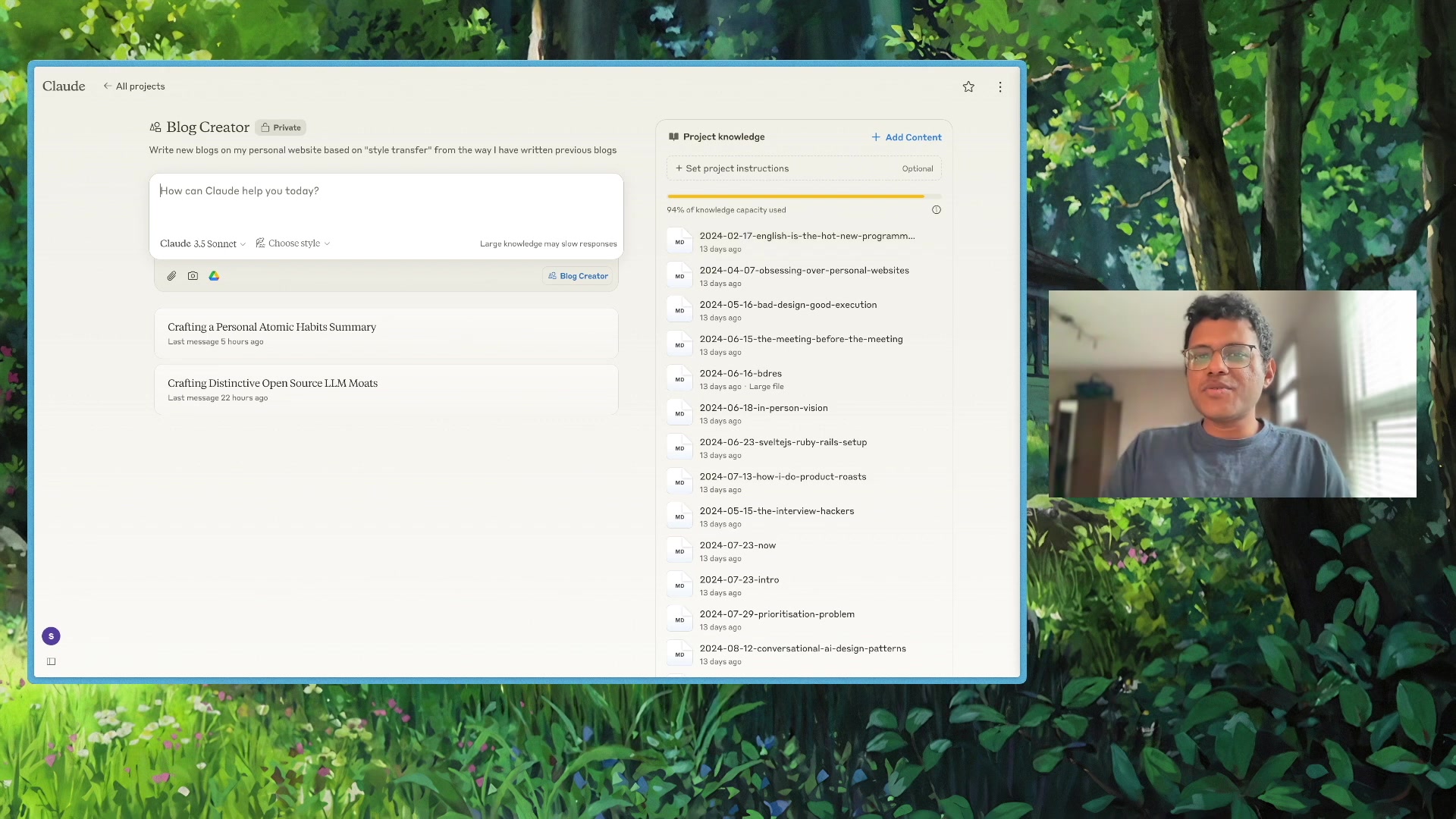Open 2024-06-16-bdres file name
The width and height of the screenshot is (1456, 819).
coord(740,374)
